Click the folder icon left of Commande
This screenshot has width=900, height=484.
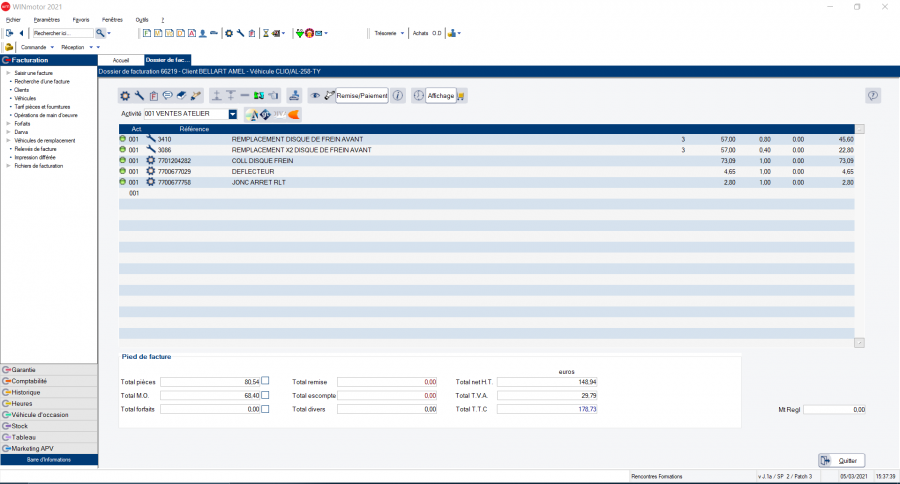pyautogui.click(x=9, y=47)
